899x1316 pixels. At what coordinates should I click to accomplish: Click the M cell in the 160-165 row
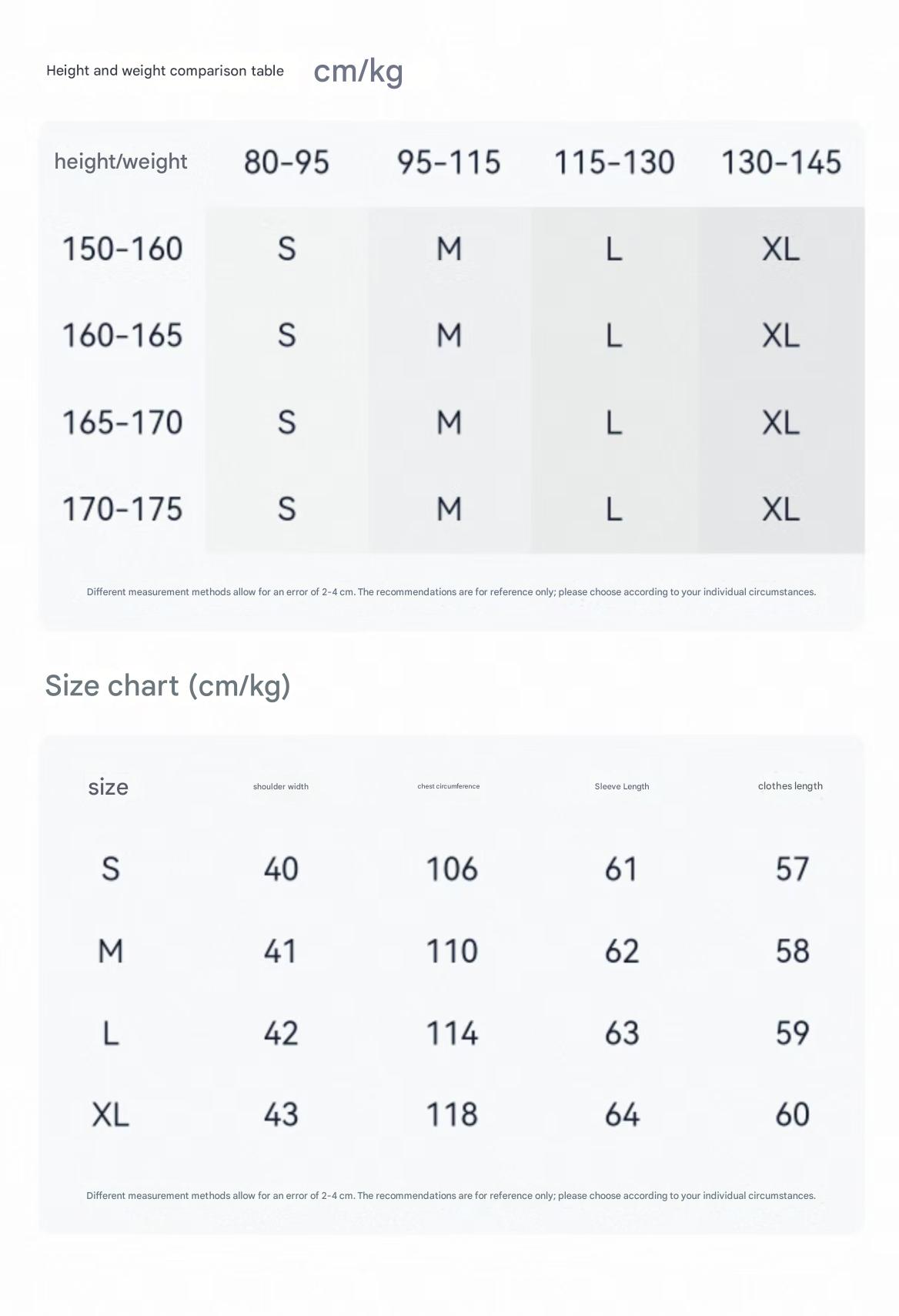coord(449,336)
